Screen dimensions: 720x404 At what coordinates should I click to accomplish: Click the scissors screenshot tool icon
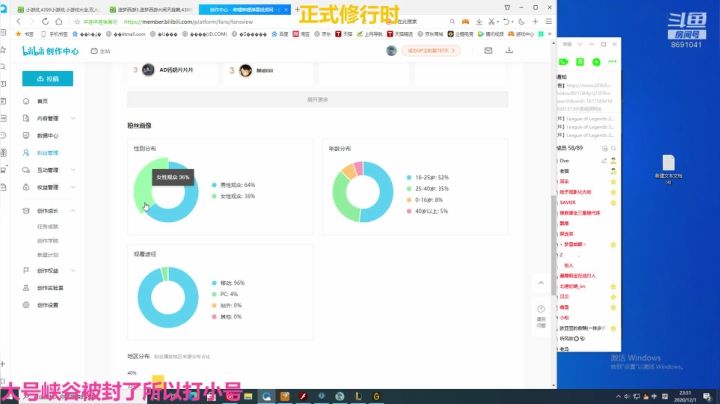(x=491, y=22)
